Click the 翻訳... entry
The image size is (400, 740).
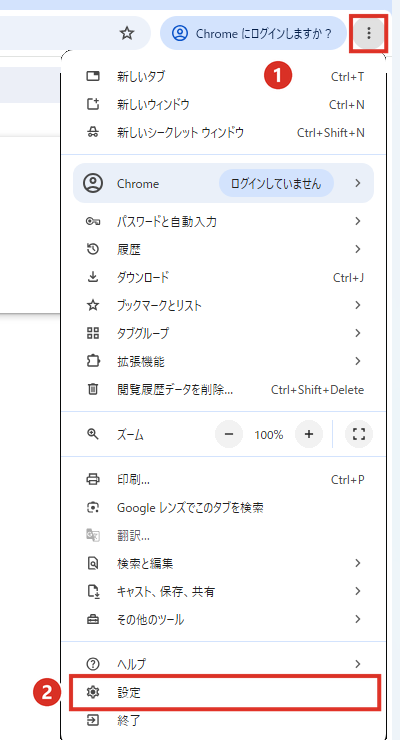pos(224,536)
